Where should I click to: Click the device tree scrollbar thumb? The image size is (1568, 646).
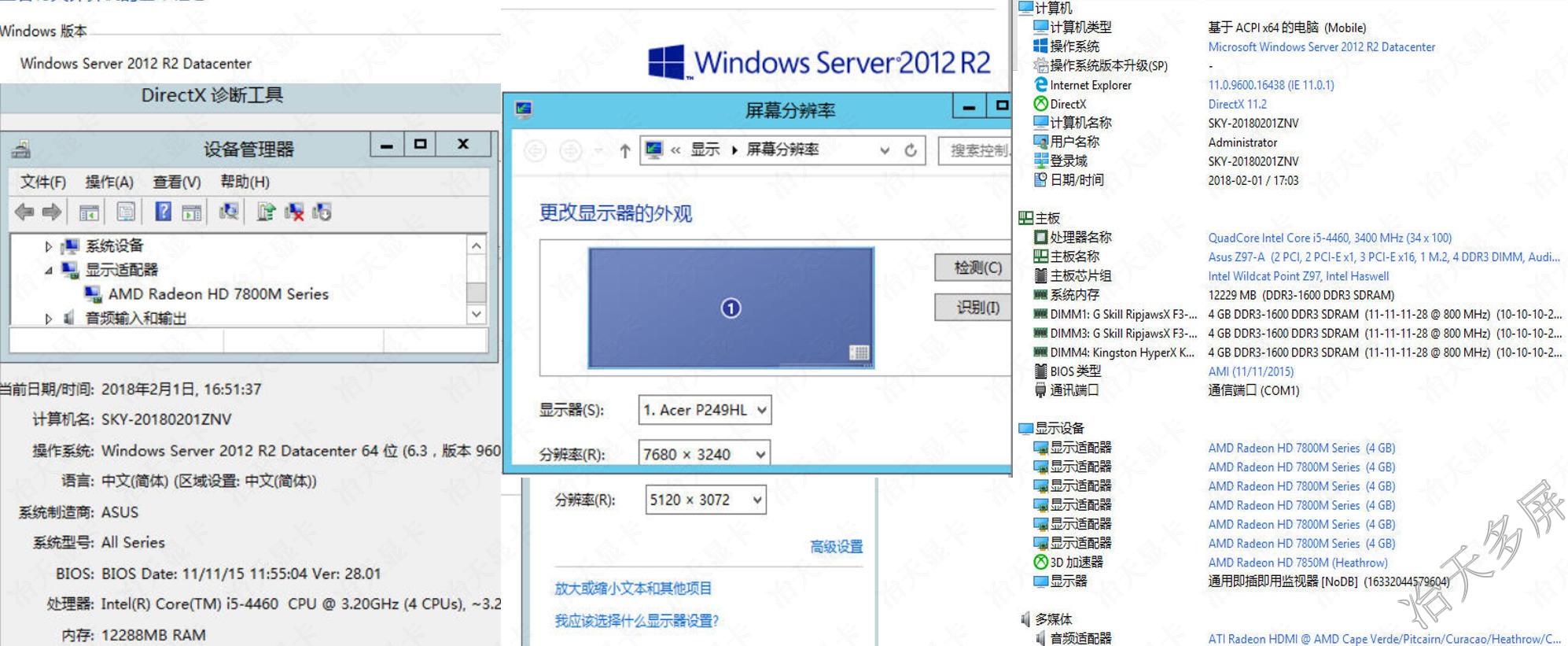tap(476, 293)
